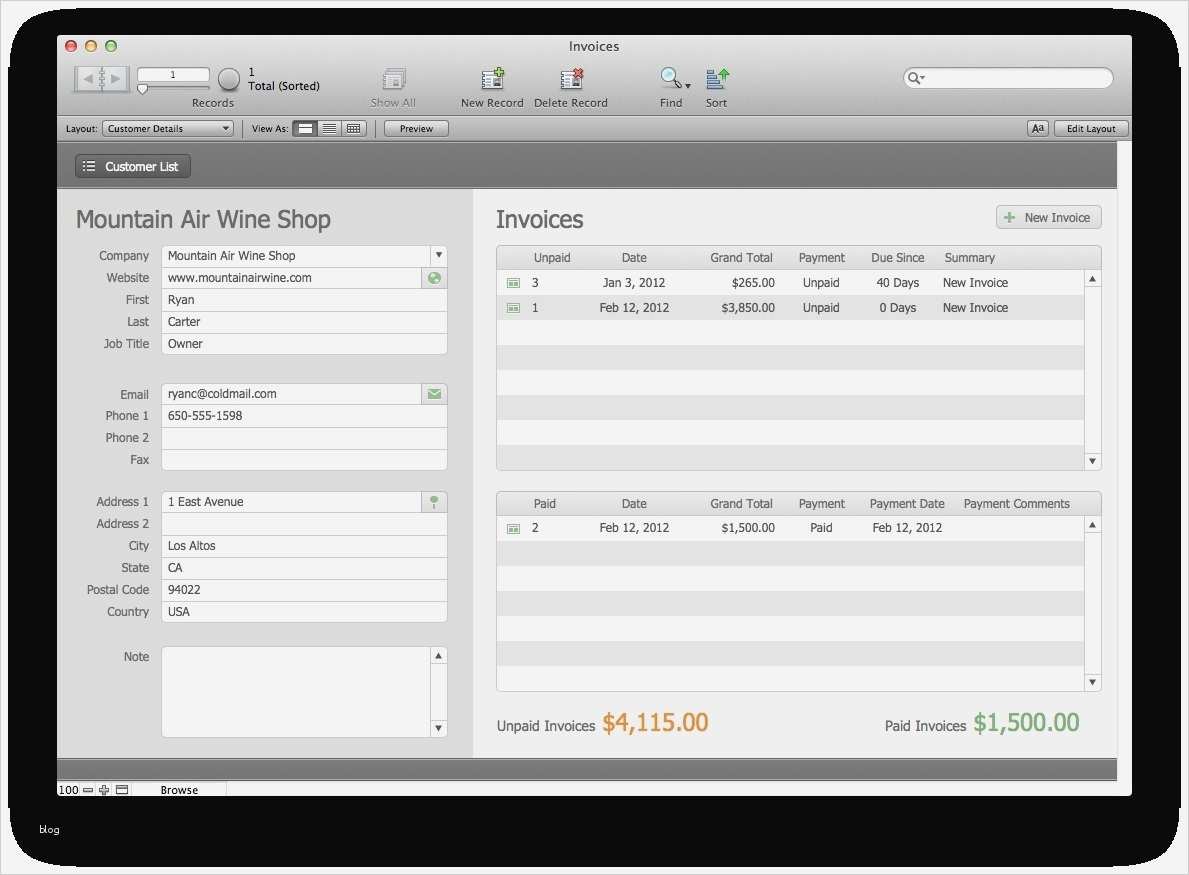Click the email field ryanc@coldmail.com
The width and height of the screenshot is (1189, 875).
pos(292,394)
